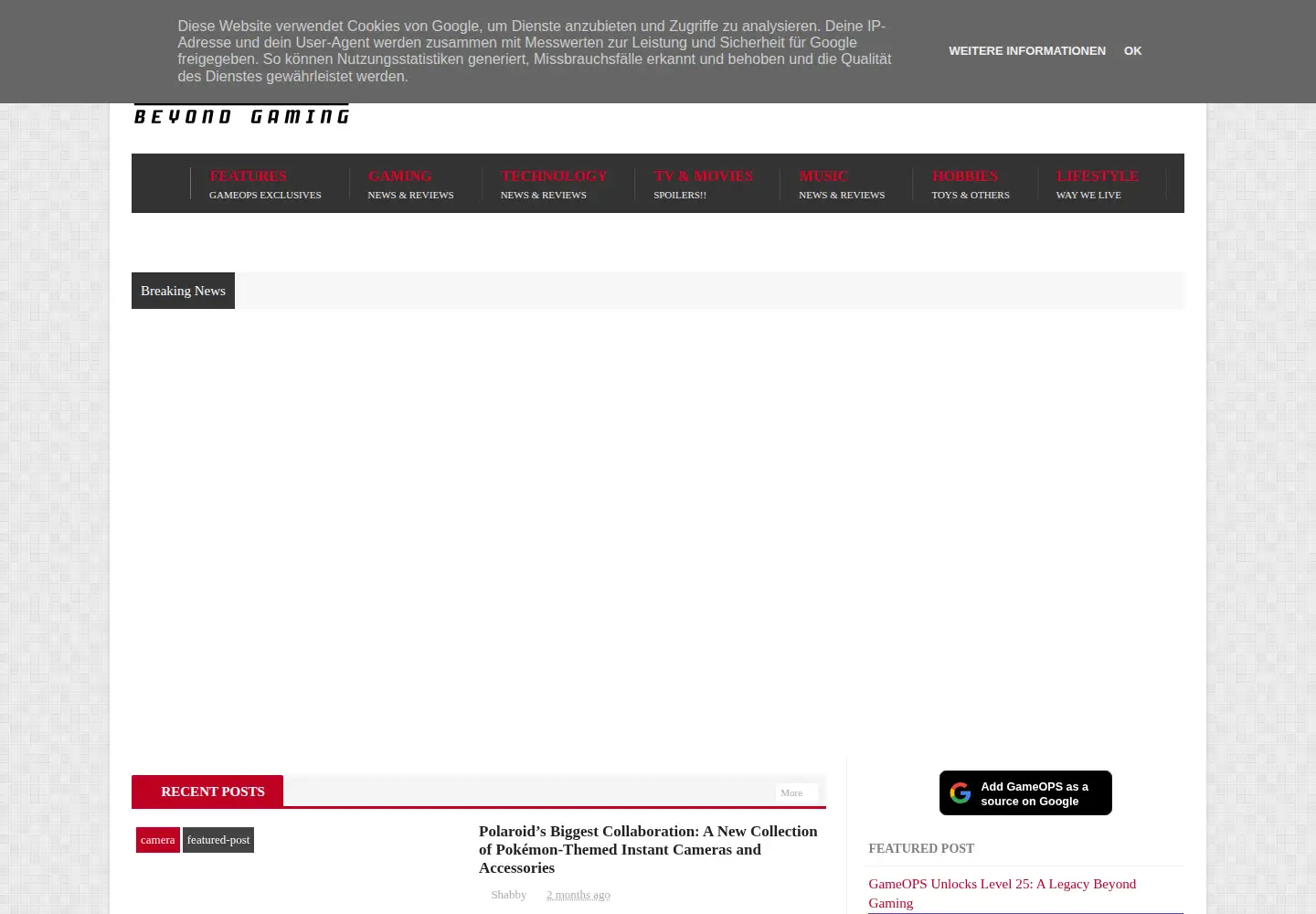
Task: Add GameOPS as a source on Google
Action: click(1025, 793)
